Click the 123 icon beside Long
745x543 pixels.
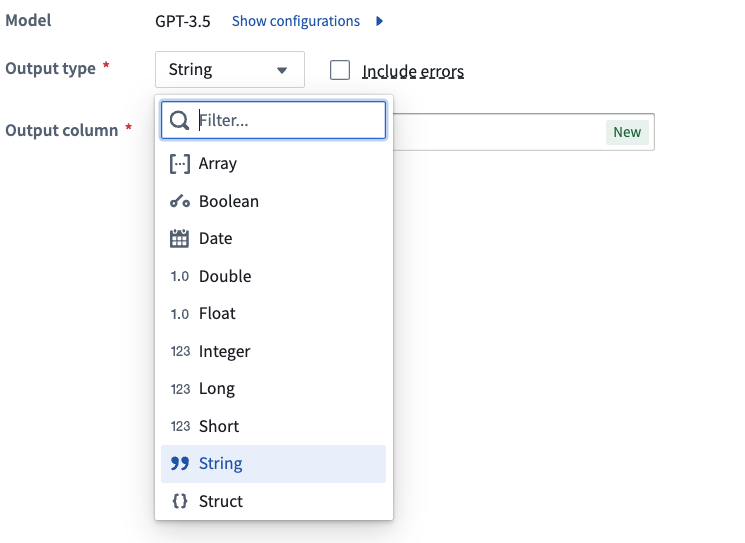[180, 389]
